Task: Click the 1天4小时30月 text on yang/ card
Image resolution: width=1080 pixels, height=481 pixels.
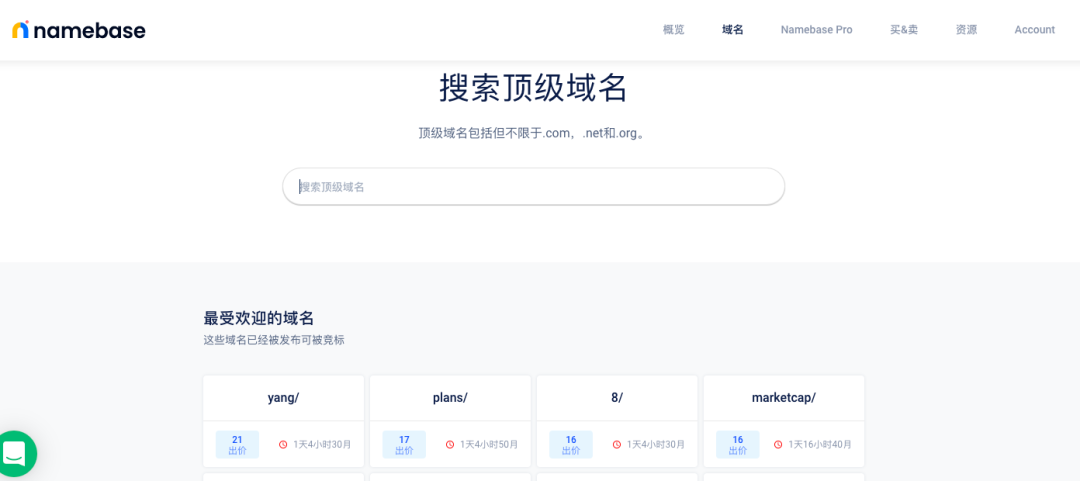Action: [322, 444]
